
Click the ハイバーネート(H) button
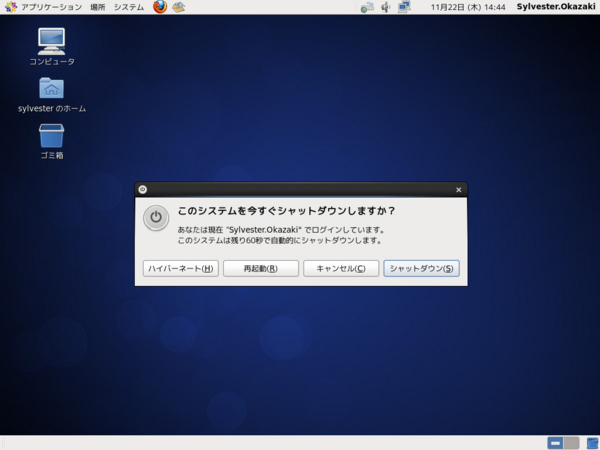tap(181, 268)
